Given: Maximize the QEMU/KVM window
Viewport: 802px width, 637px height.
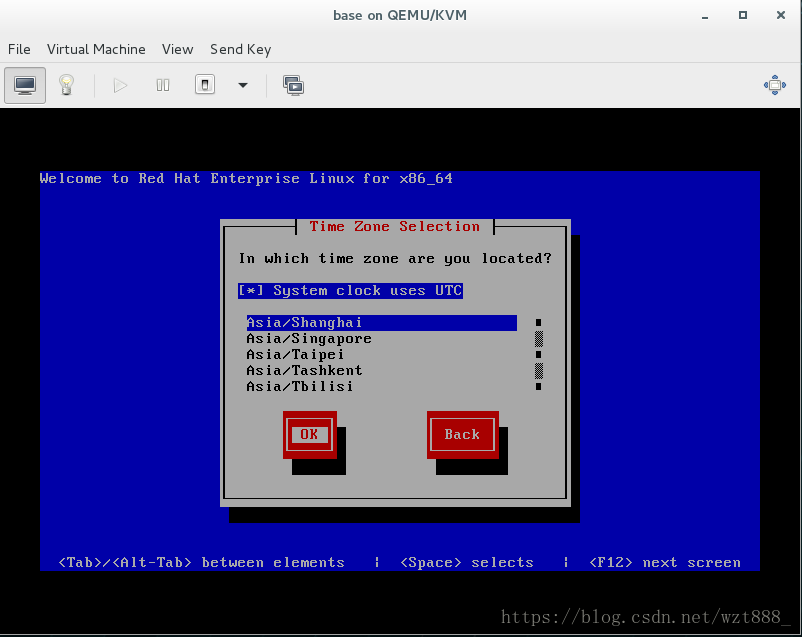Looking at the screenshot, I should click(743, 15).
